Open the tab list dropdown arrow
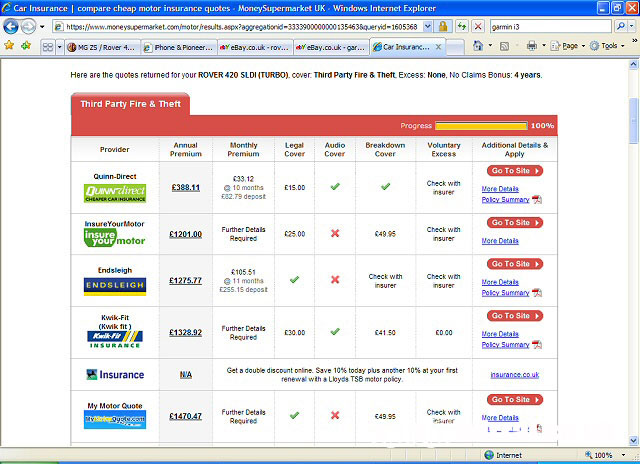Image resolution: width=640 pixels, height=464 pixels. point(60,47)
